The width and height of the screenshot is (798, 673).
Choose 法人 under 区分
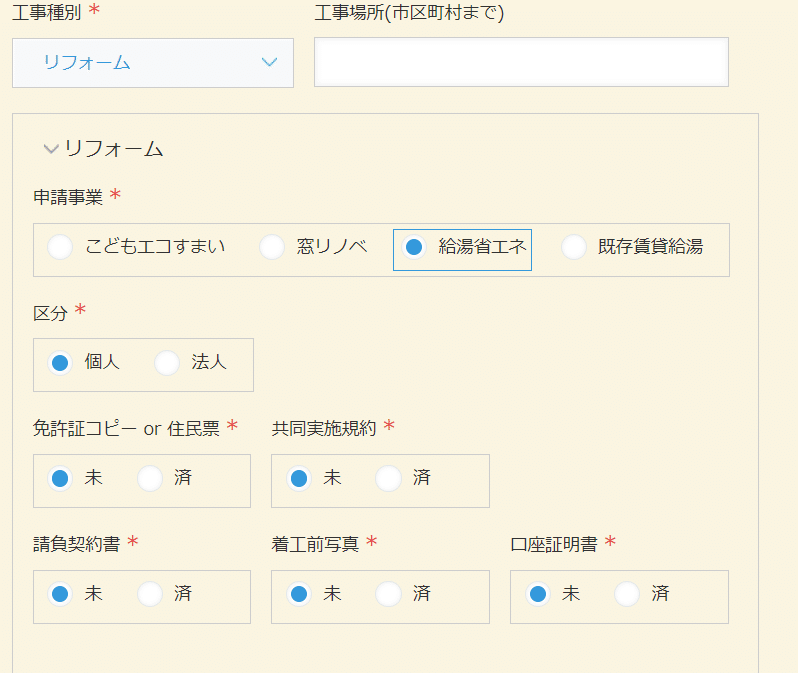coord(167,363)
